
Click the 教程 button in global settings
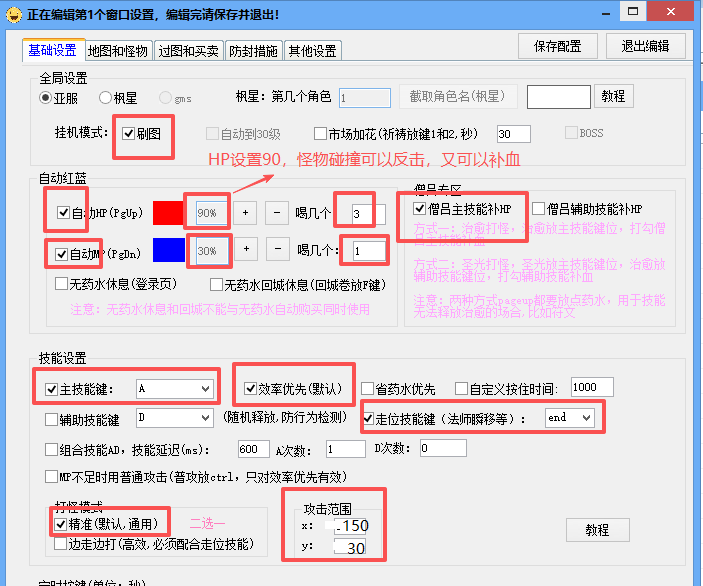[613, 96]
